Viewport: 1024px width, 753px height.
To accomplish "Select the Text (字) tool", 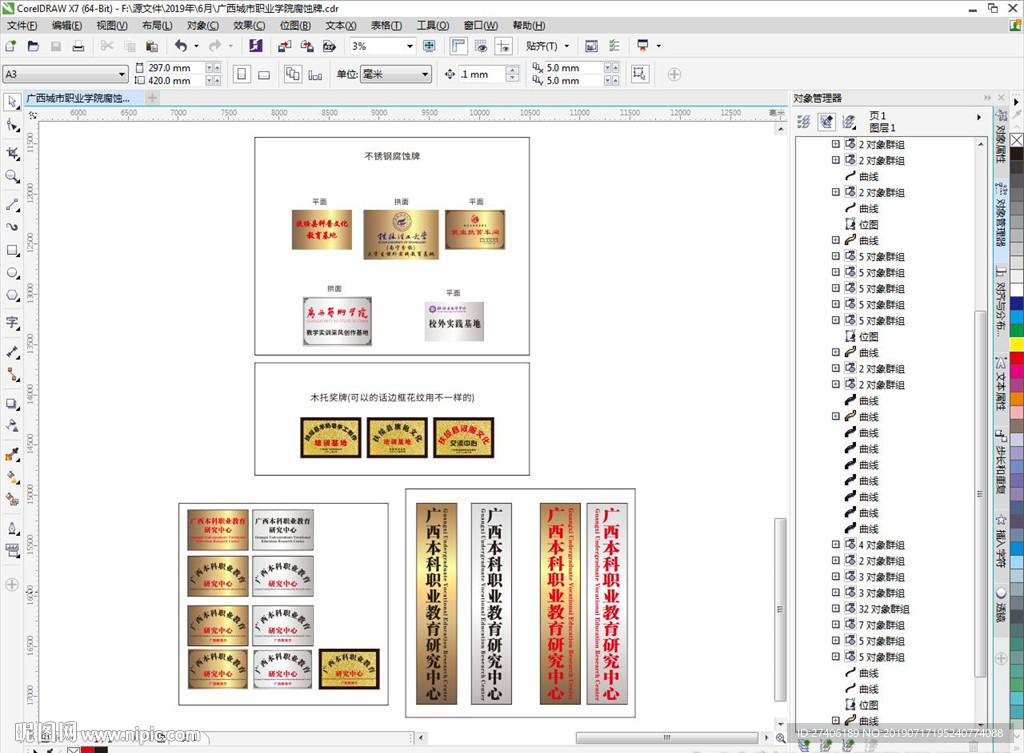I will click(x=13, y=322).
